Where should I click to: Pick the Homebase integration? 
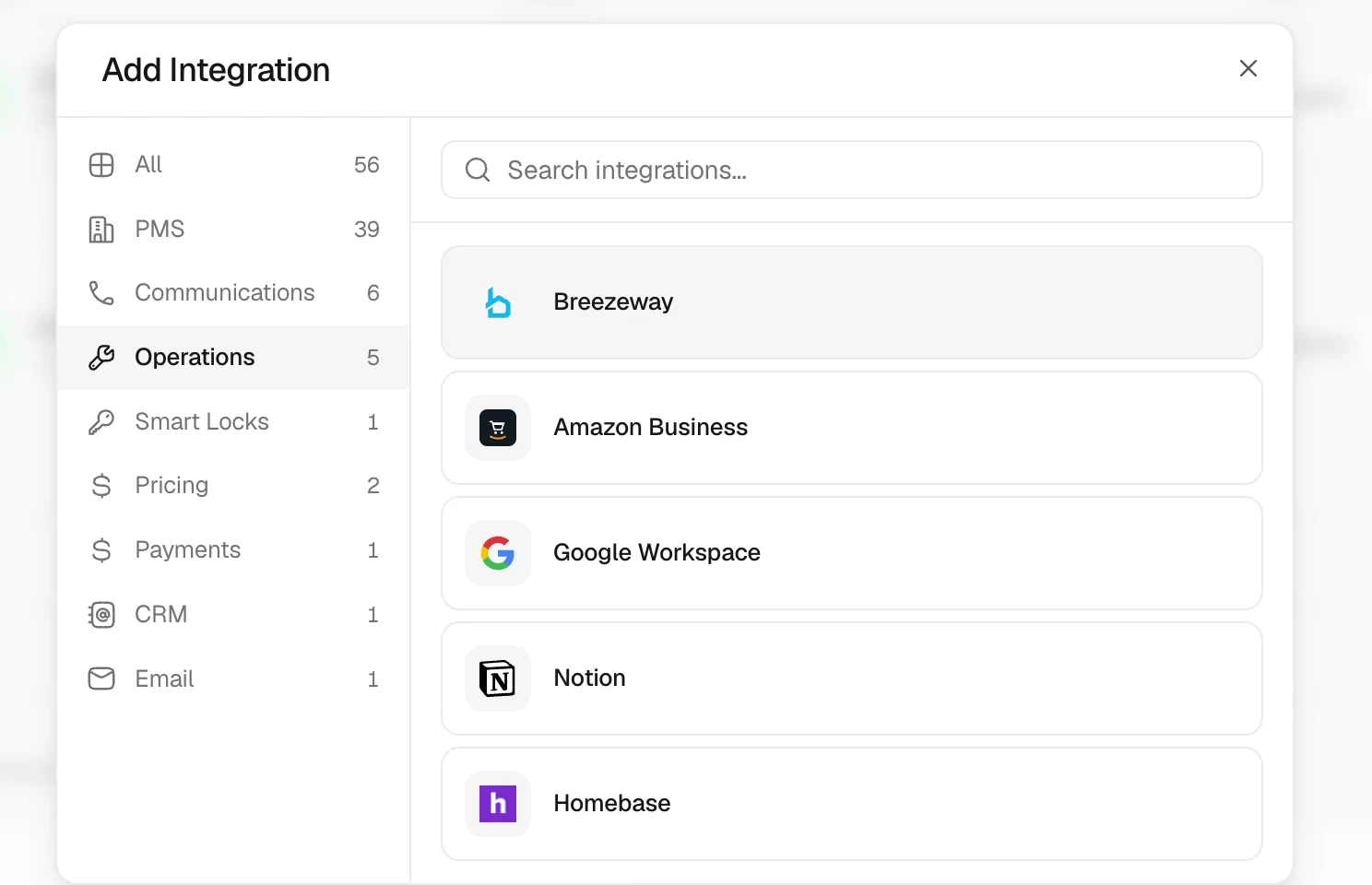852,804
